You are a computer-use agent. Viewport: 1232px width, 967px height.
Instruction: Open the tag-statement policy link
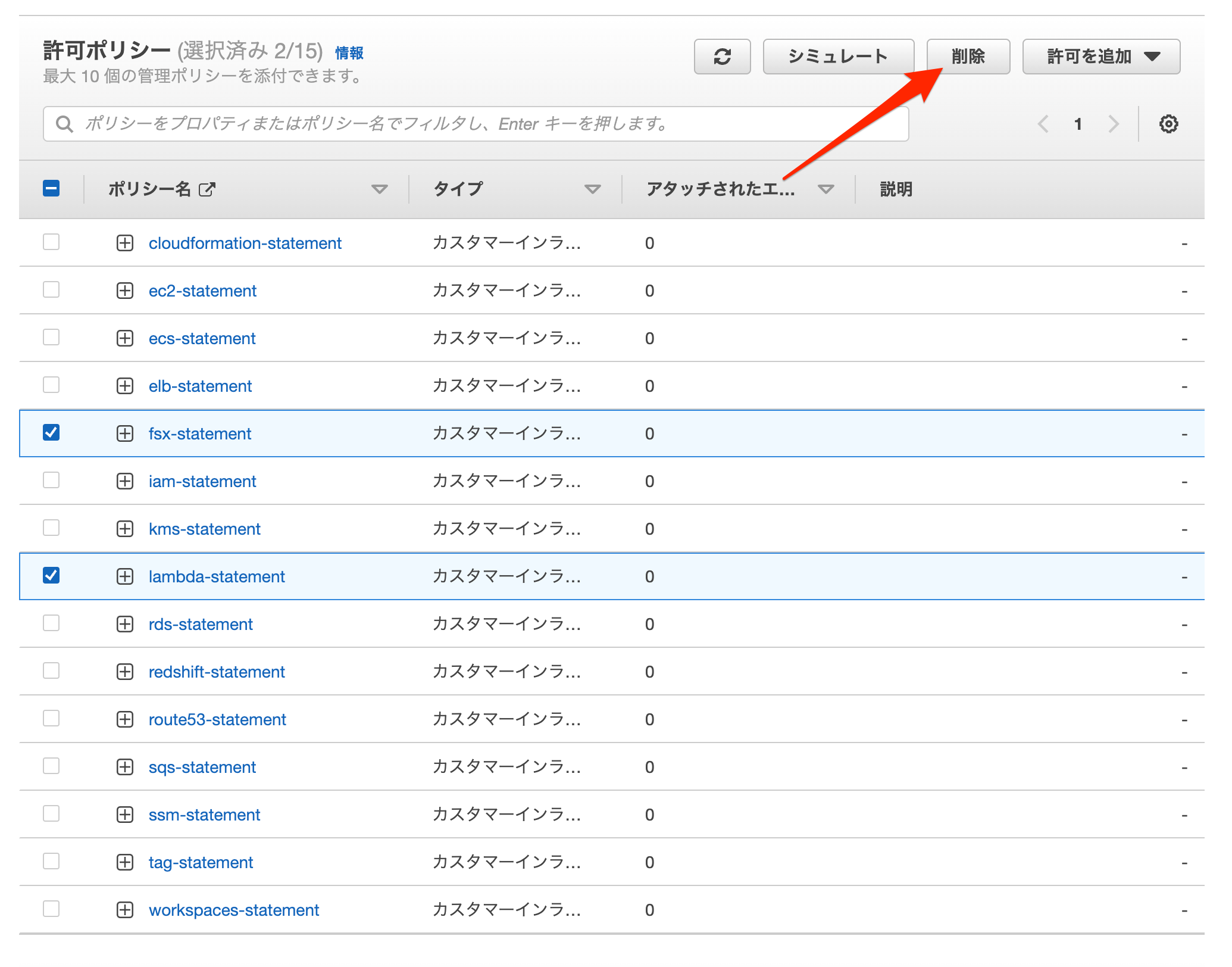(201, 862)
